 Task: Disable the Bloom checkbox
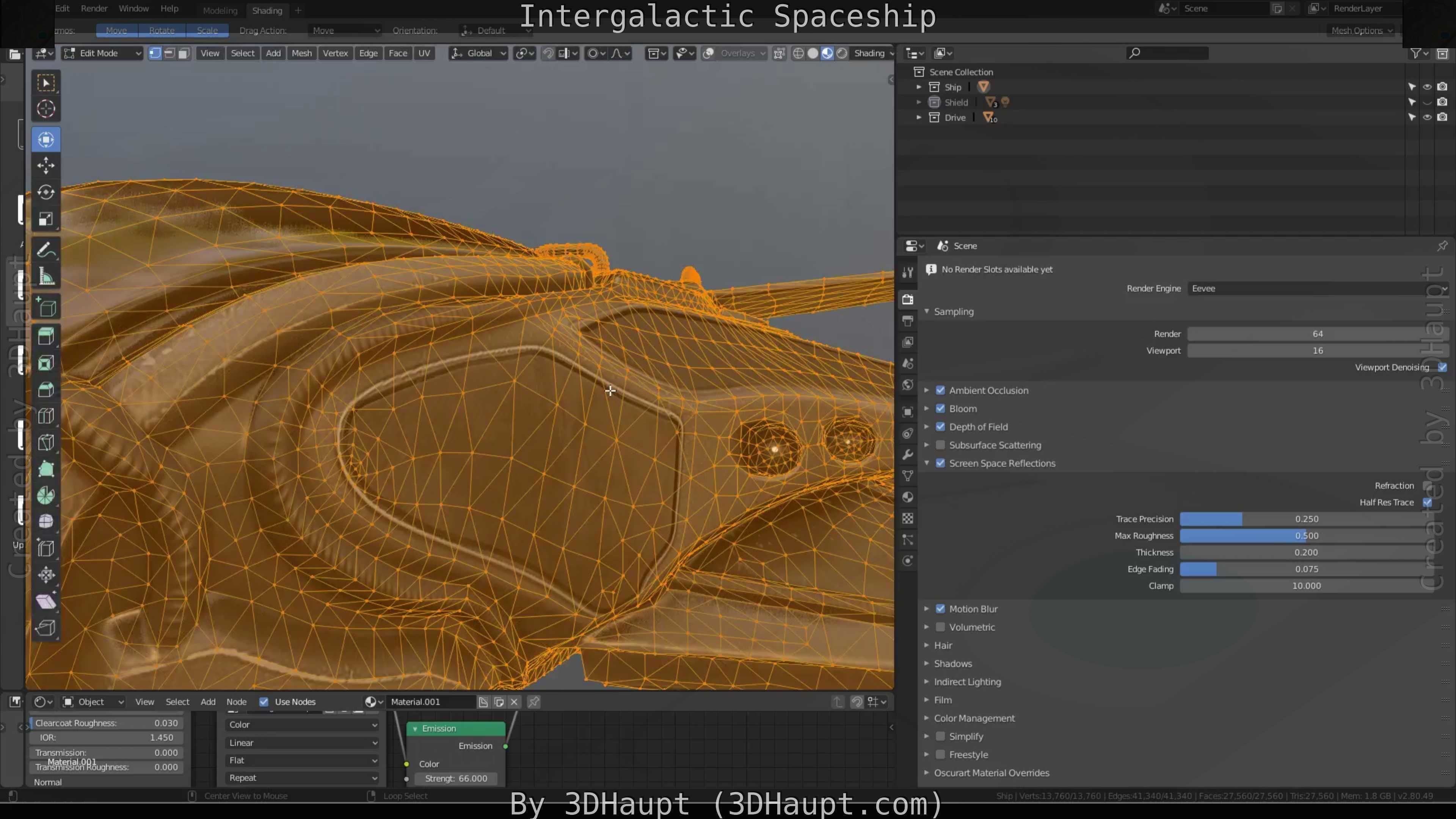pos(940,409)
